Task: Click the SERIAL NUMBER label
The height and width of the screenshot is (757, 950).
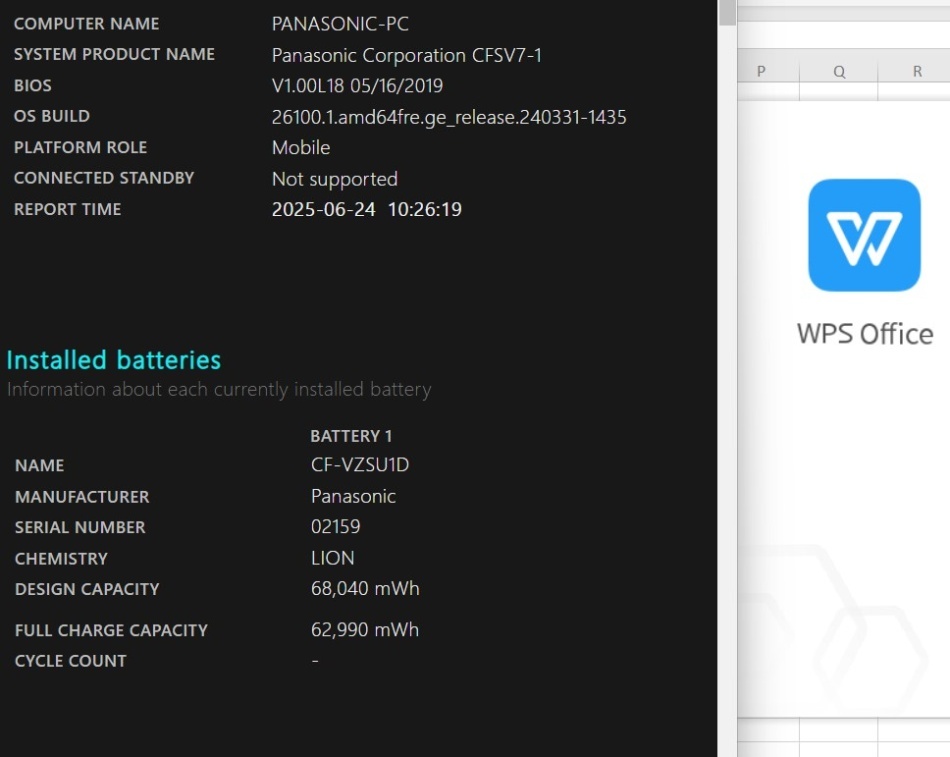Action: (x=80, y=527)
